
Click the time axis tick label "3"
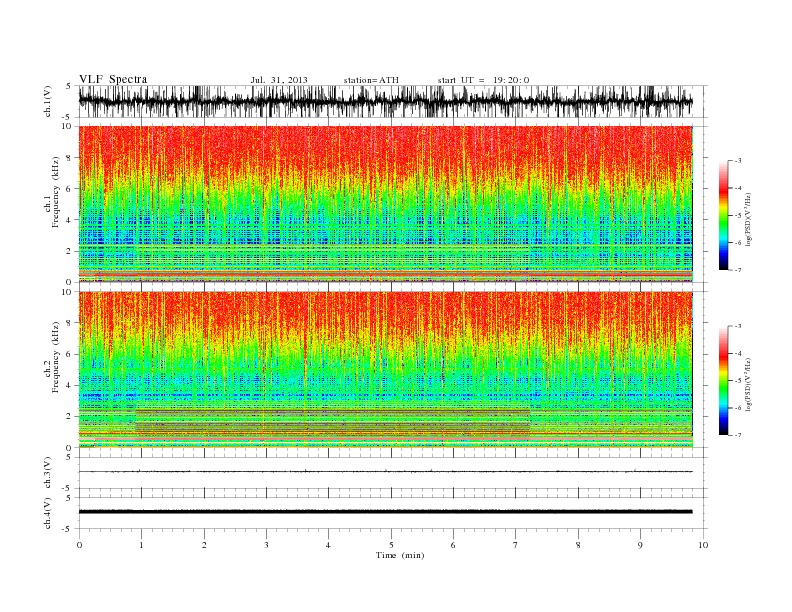(266, 545)
